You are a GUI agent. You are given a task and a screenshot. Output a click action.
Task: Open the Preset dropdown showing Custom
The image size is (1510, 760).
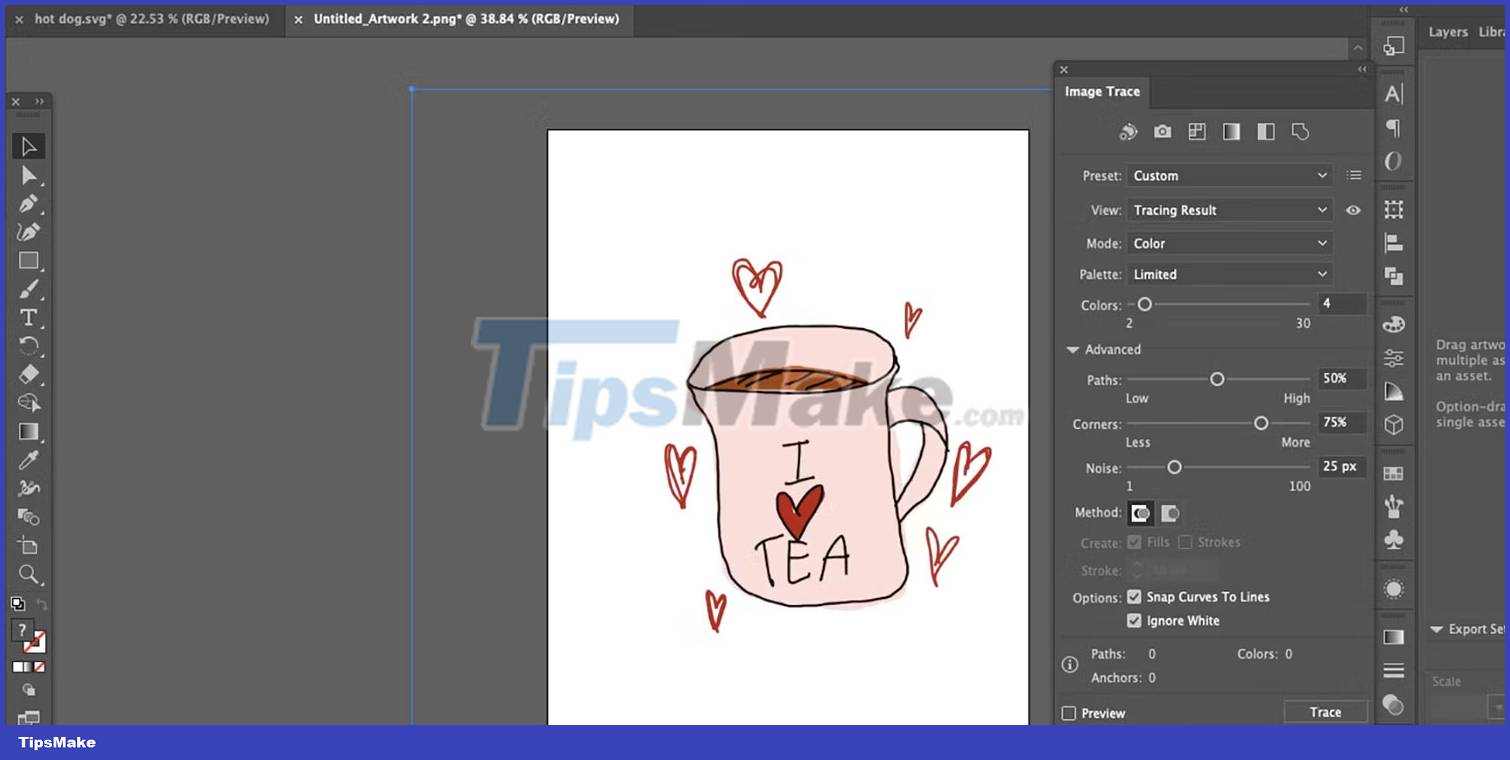click(1229, 175)
